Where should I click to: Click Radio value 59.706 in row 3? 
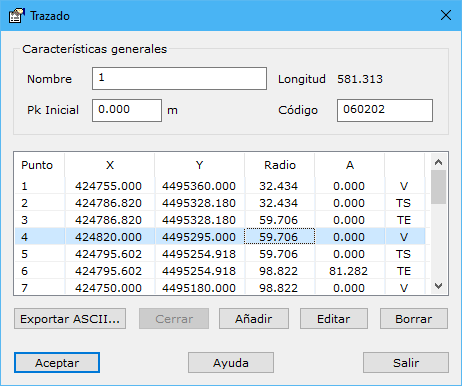[x=279, y=220]
